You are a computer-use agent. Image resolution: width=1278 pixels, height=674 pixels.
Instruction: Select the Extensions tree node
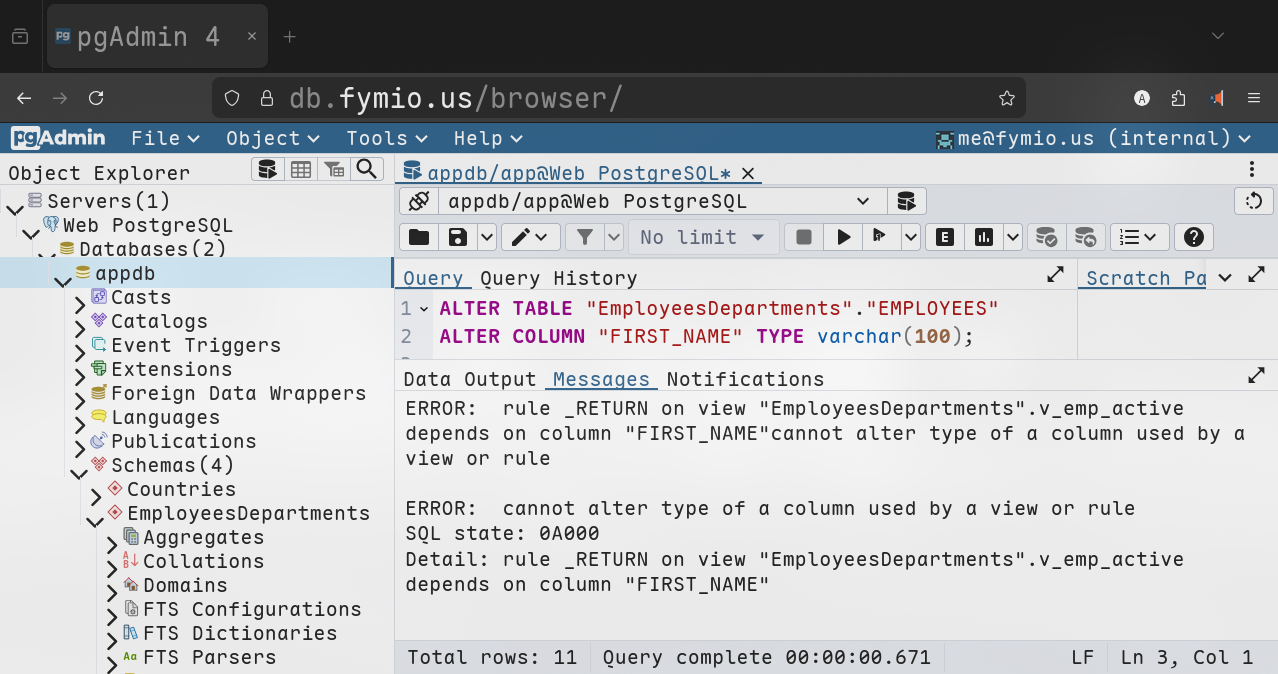click(171, 369)
